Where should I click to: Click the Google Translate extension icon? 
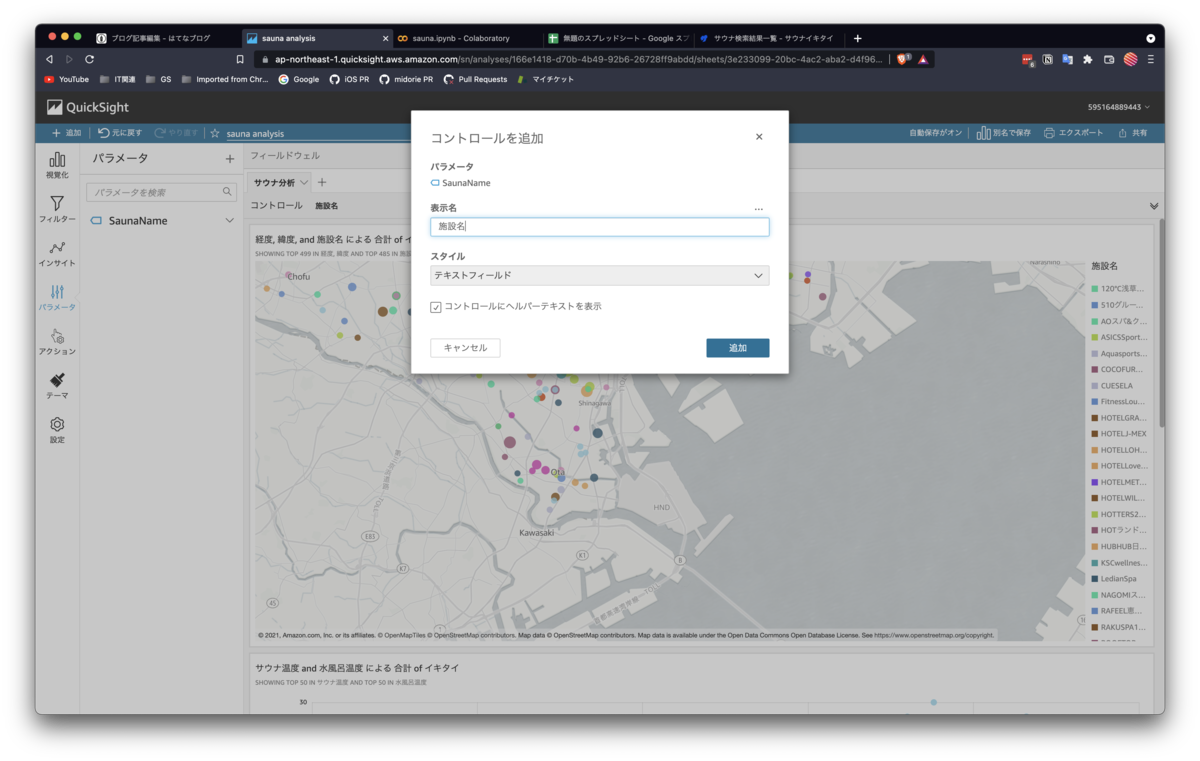1067,59
